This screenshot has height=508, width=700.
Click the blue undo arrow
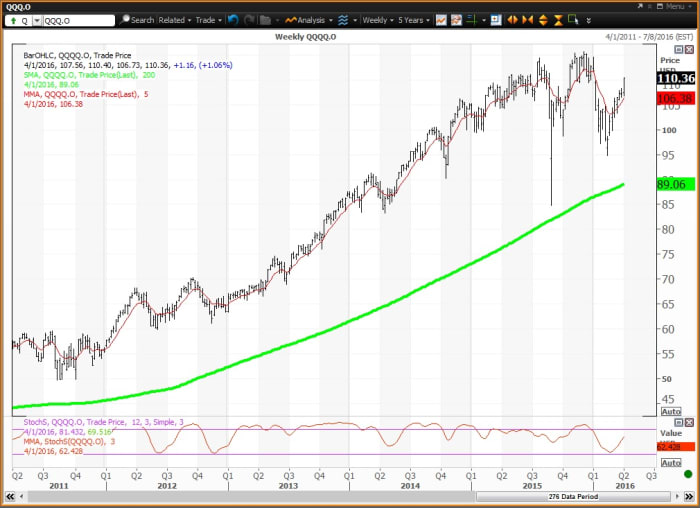(233, 20)
